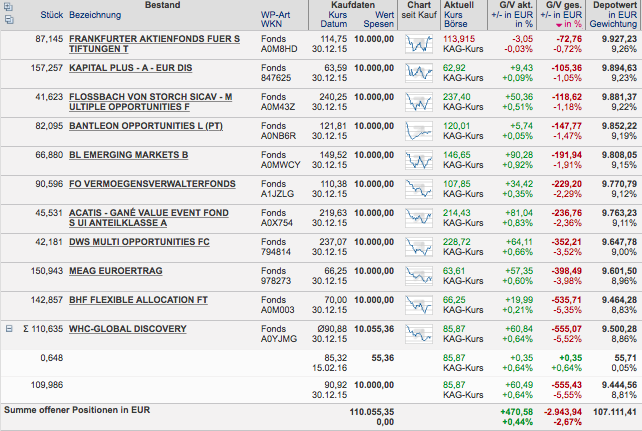Select WKN value 'A0M8HD'
The image size is (642, 431).
(279, 49)
